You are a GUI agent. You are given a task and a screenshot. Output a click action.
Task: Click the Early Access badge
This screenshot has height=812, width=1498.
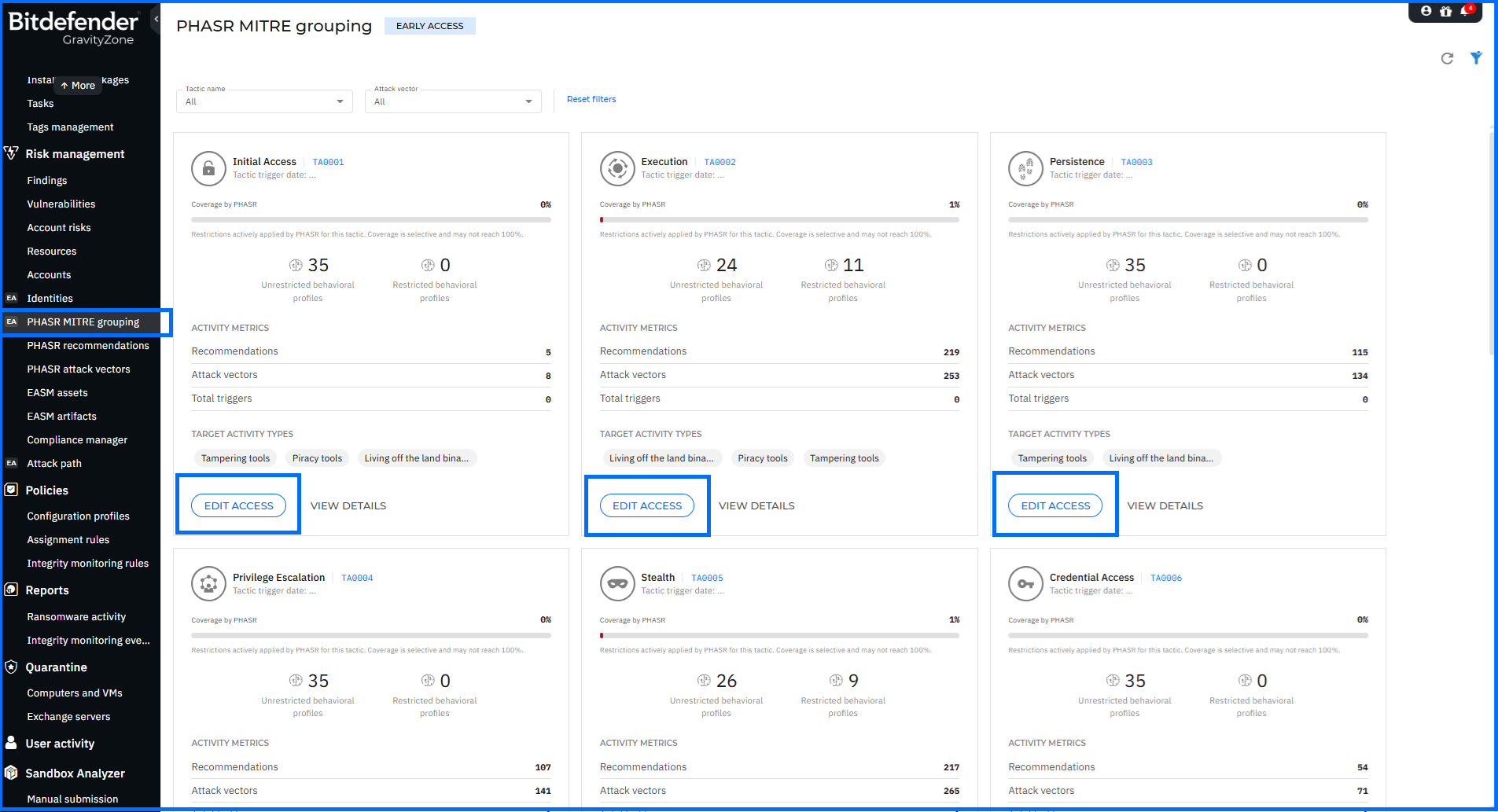(430, 26)
